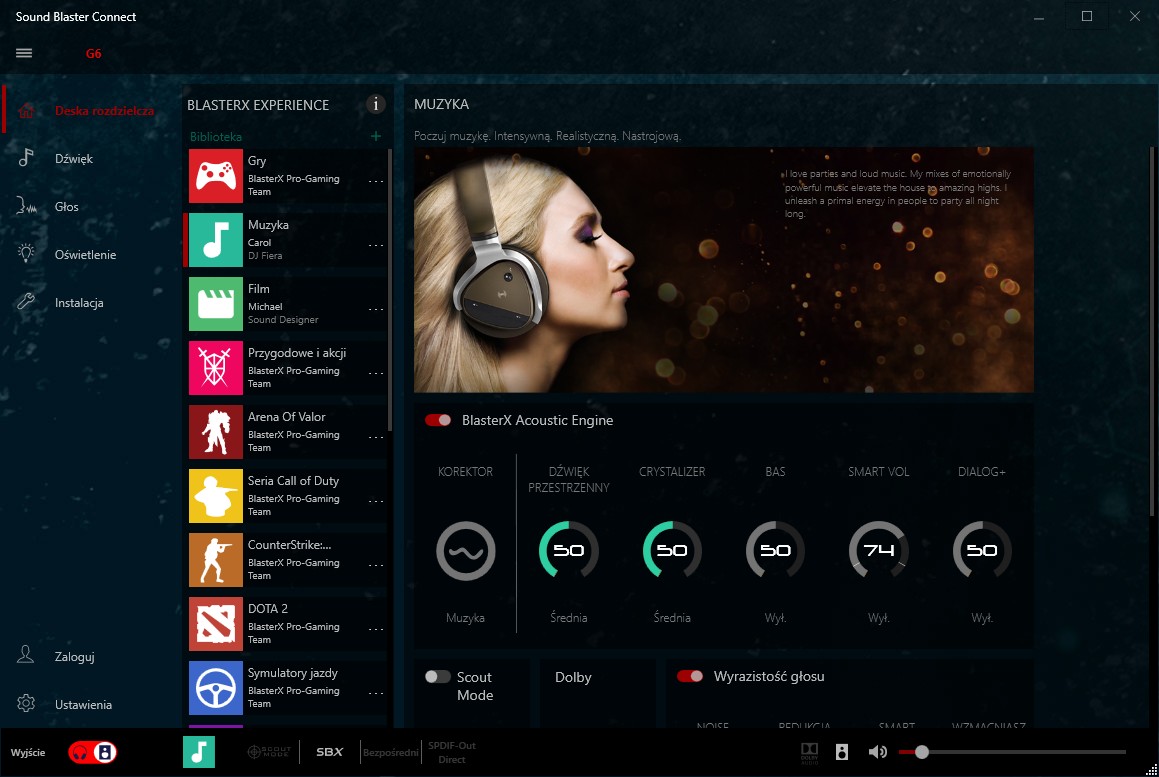This screenshot has width=1159, height=777.
Task: Click the Dialog+ dial showing 50
Action: 982,551
